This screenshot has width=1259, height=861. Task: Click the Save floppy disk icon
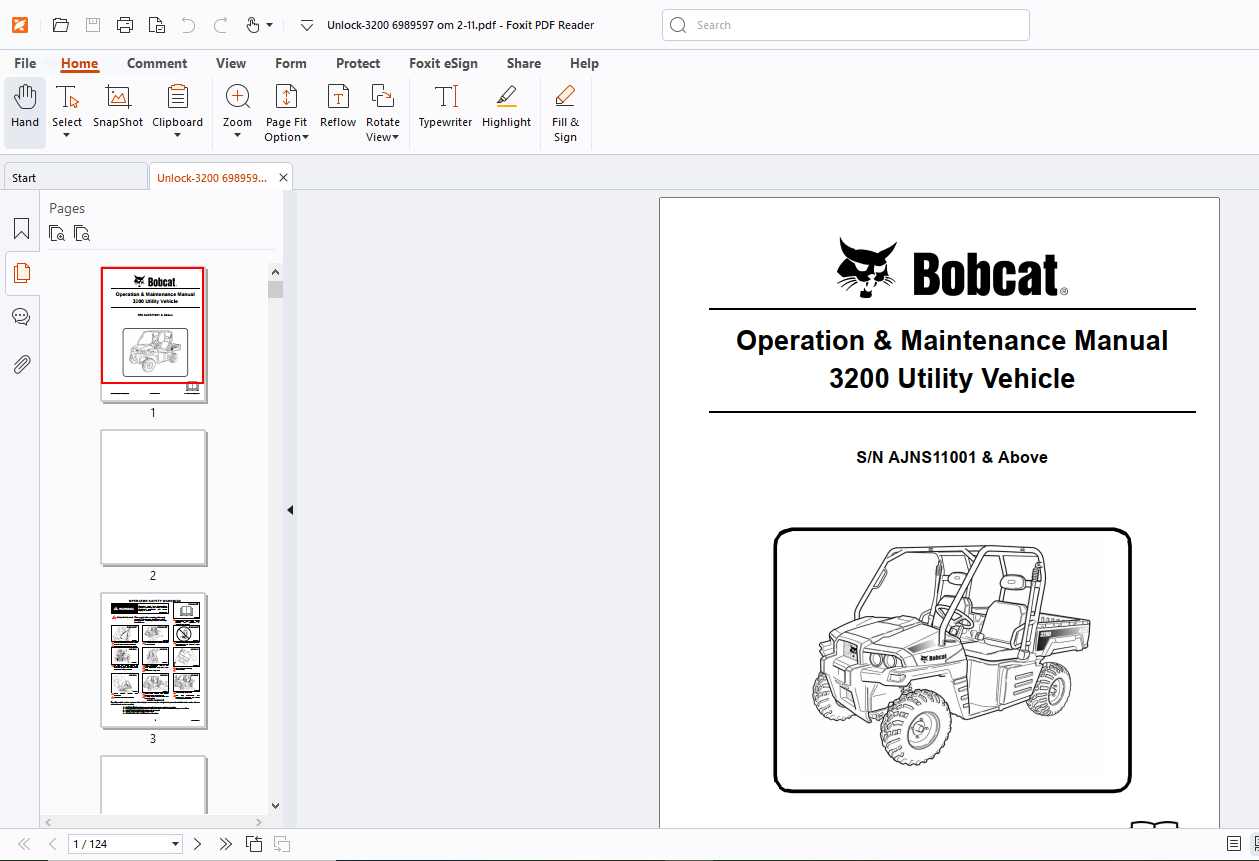point(93,25)
